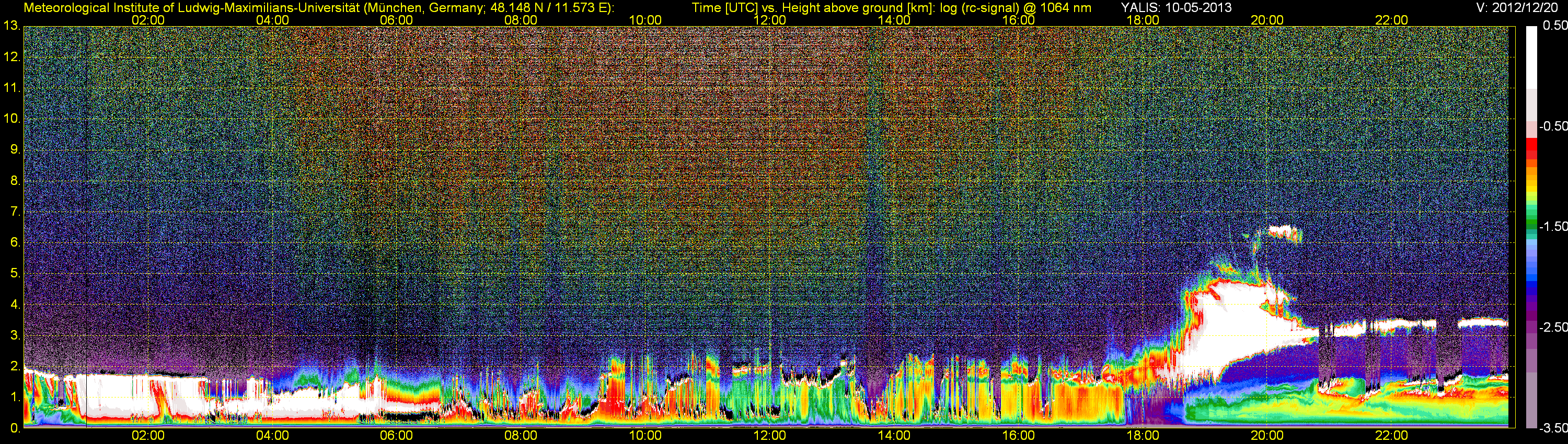Click the '10:00' label on the top time axis
The width and height of the screenshot is (1568, 444).
click(x=645, y=20)
